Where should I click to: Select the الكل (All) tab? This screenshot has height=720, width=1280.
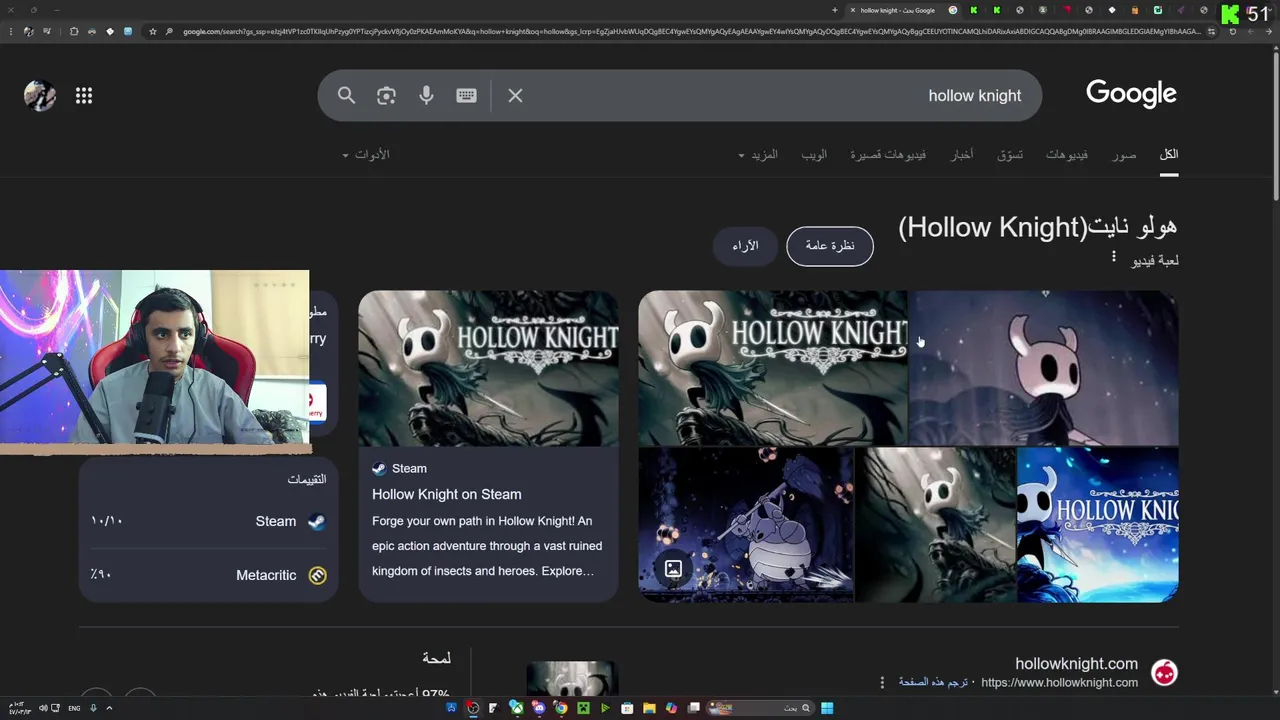click(1169, 154)
